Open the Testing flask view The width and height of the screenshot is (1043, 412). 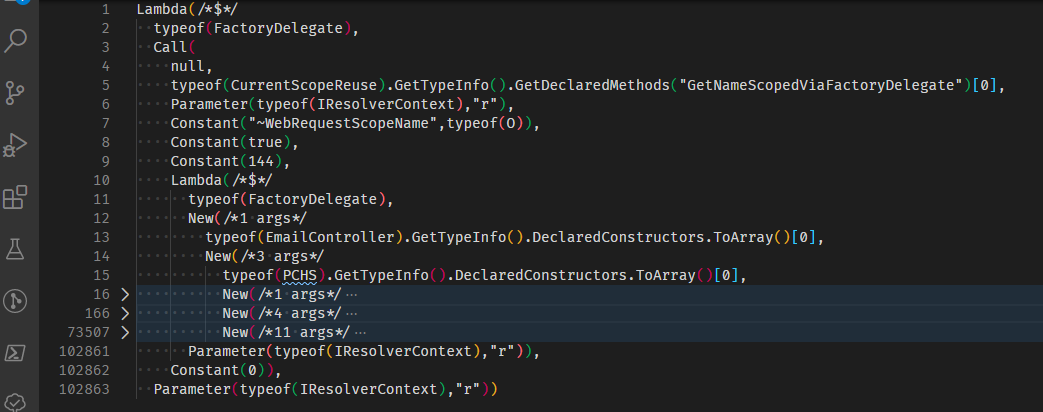click(x=15, y=249)
